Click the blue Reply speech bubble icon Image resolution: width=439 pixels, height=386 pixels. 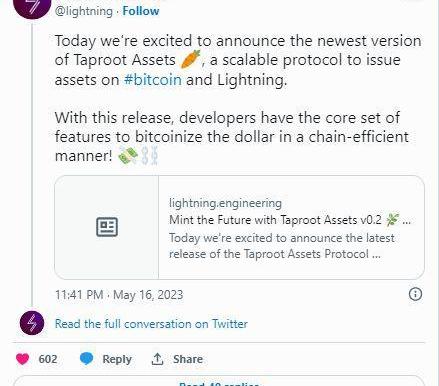click(87, 359)
